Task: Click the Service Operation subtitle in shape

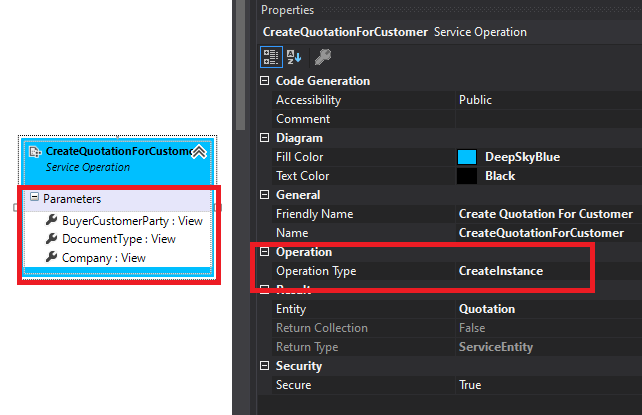Action: [x=88, y=167]
